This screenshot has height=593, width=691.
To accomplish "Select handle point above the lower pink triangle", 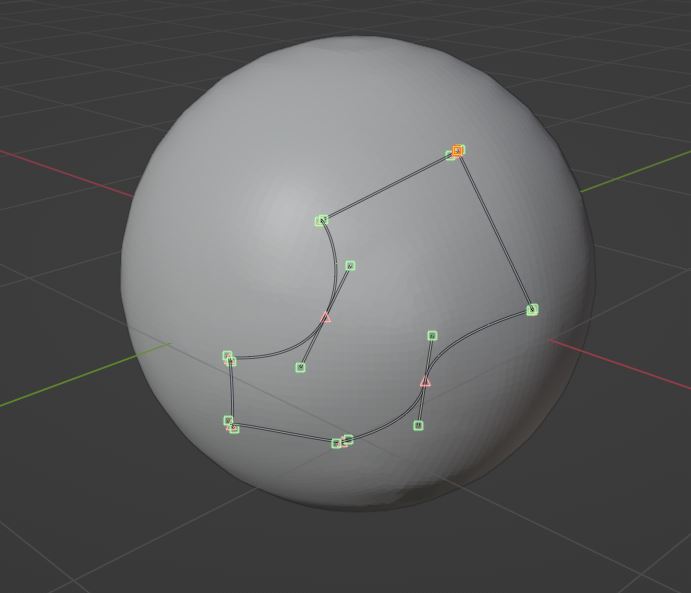I will pyautogui.click(x=432, y=336).
